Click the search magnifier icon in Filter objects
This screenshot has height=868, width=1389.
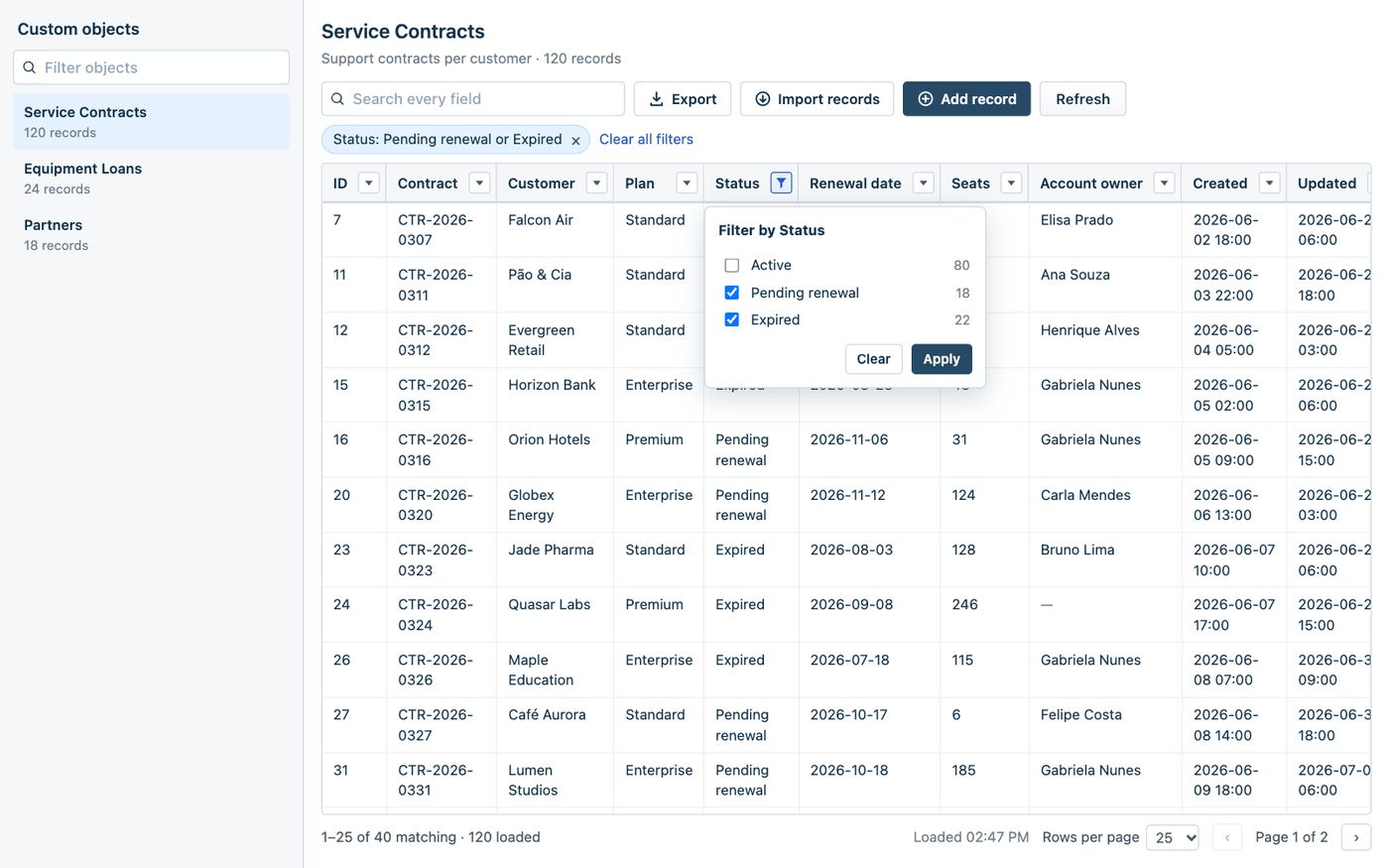[x=30, y=67]
